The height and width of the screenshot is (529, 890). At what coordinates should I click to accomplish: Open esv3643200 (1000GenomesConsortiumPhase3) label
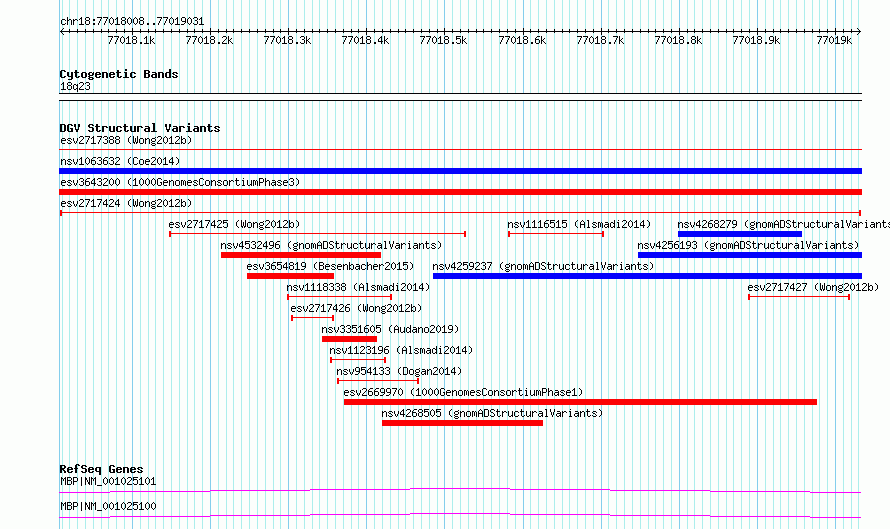pyautogui.click(x=180, y=182)
